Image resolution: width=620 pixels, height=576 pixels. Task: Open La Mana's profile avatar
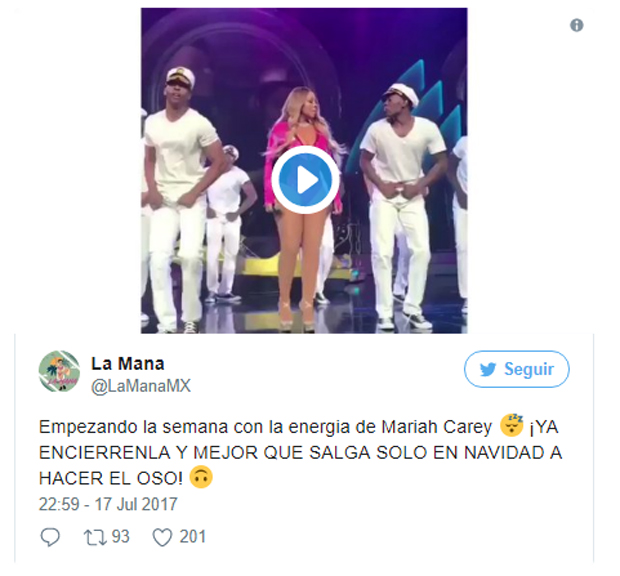coord(59,371)
